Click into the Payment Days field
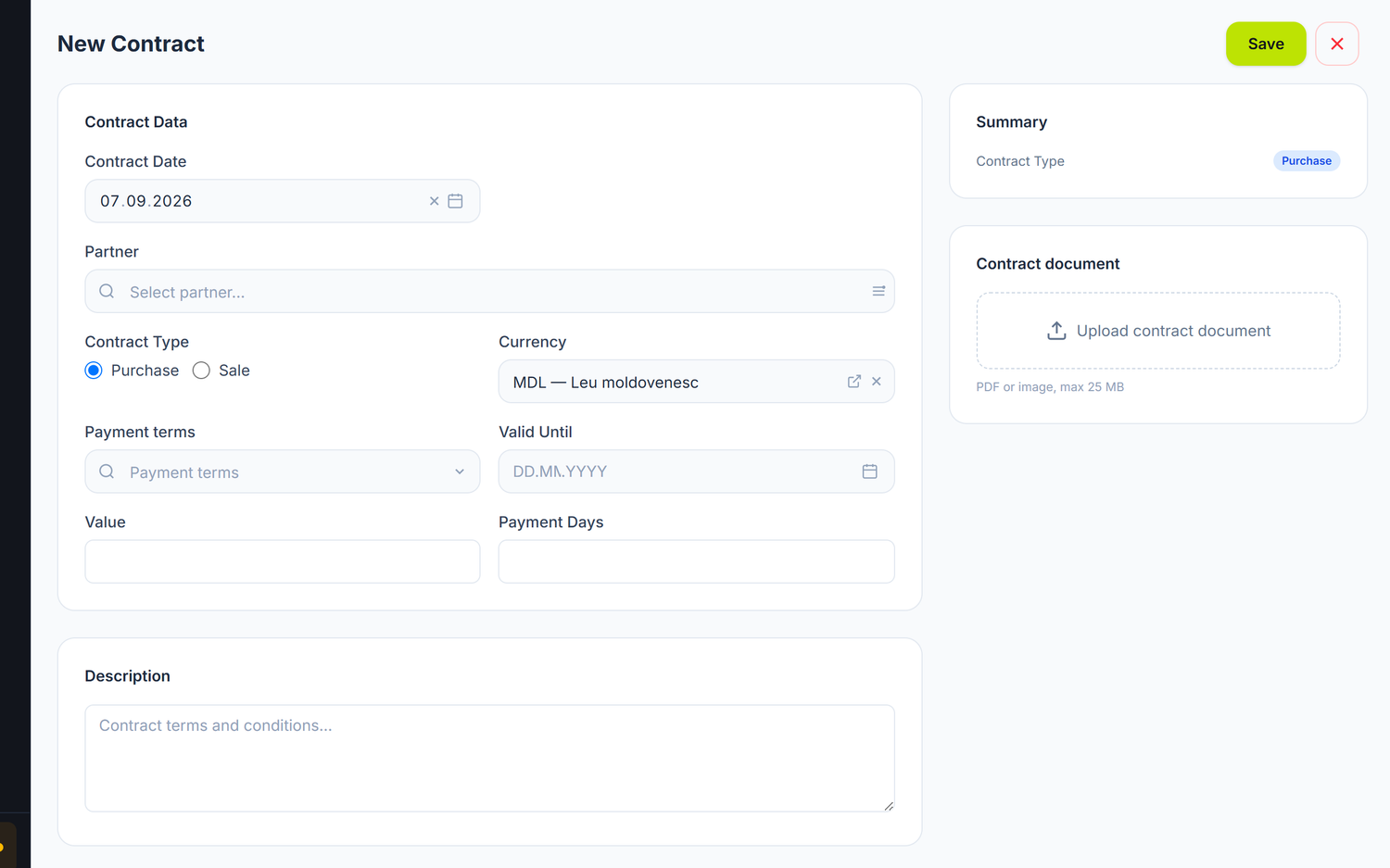Image resolution: width=1390 pixels, height=868 pixels. pyautogui.click(x=697, y=561)
